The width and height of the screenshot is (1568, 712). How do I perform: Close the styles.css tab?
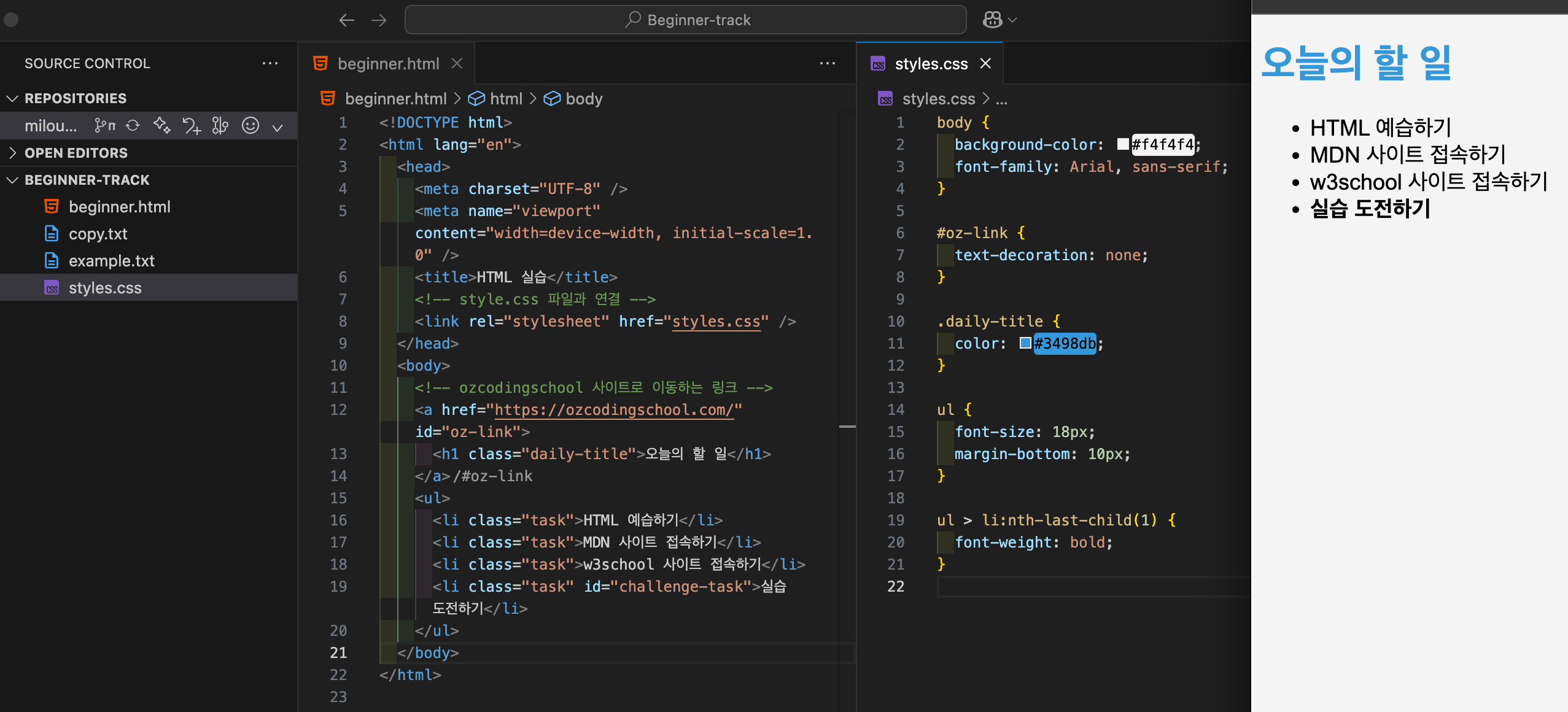point(985,64)
